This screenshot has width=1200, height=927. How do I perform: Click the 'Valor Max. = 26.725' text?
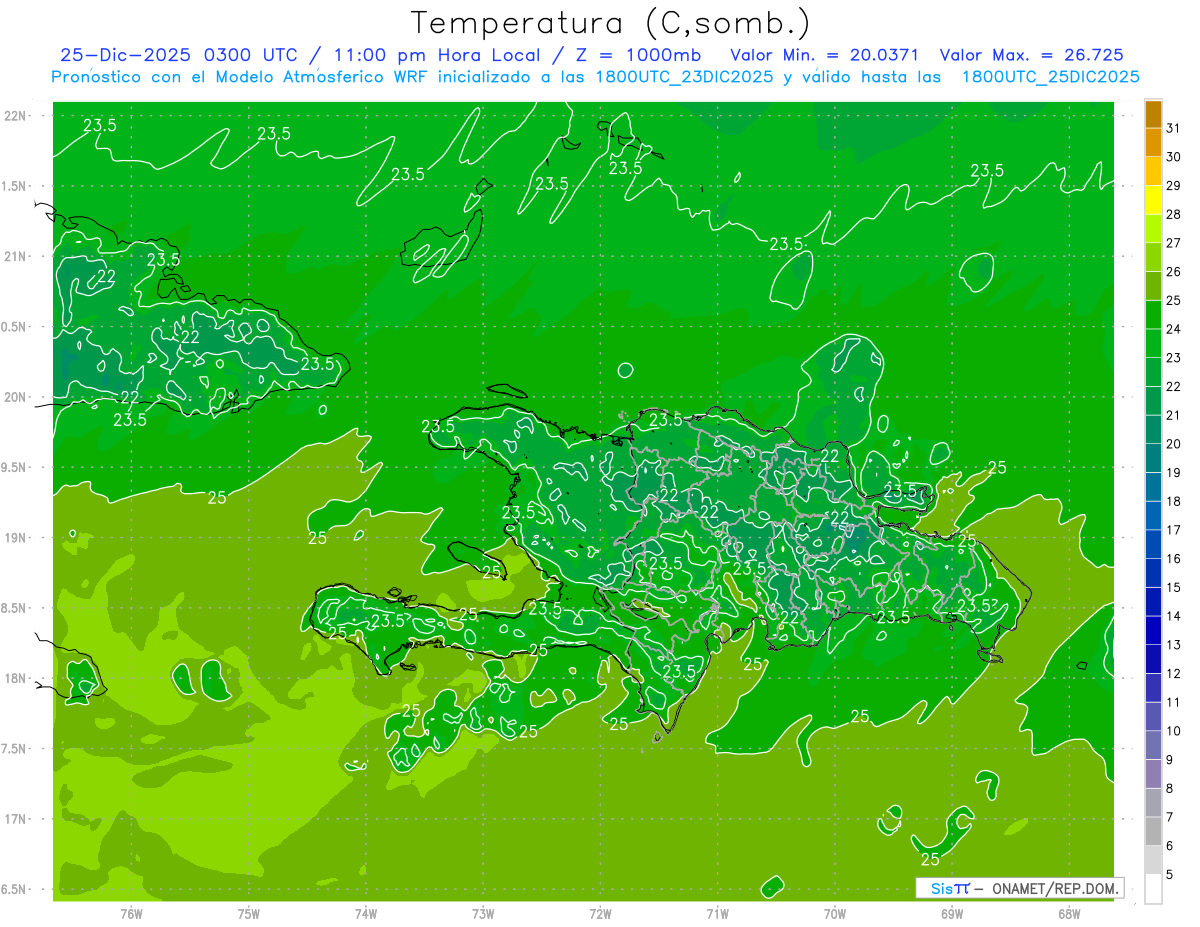click(x=1030, y=55)
